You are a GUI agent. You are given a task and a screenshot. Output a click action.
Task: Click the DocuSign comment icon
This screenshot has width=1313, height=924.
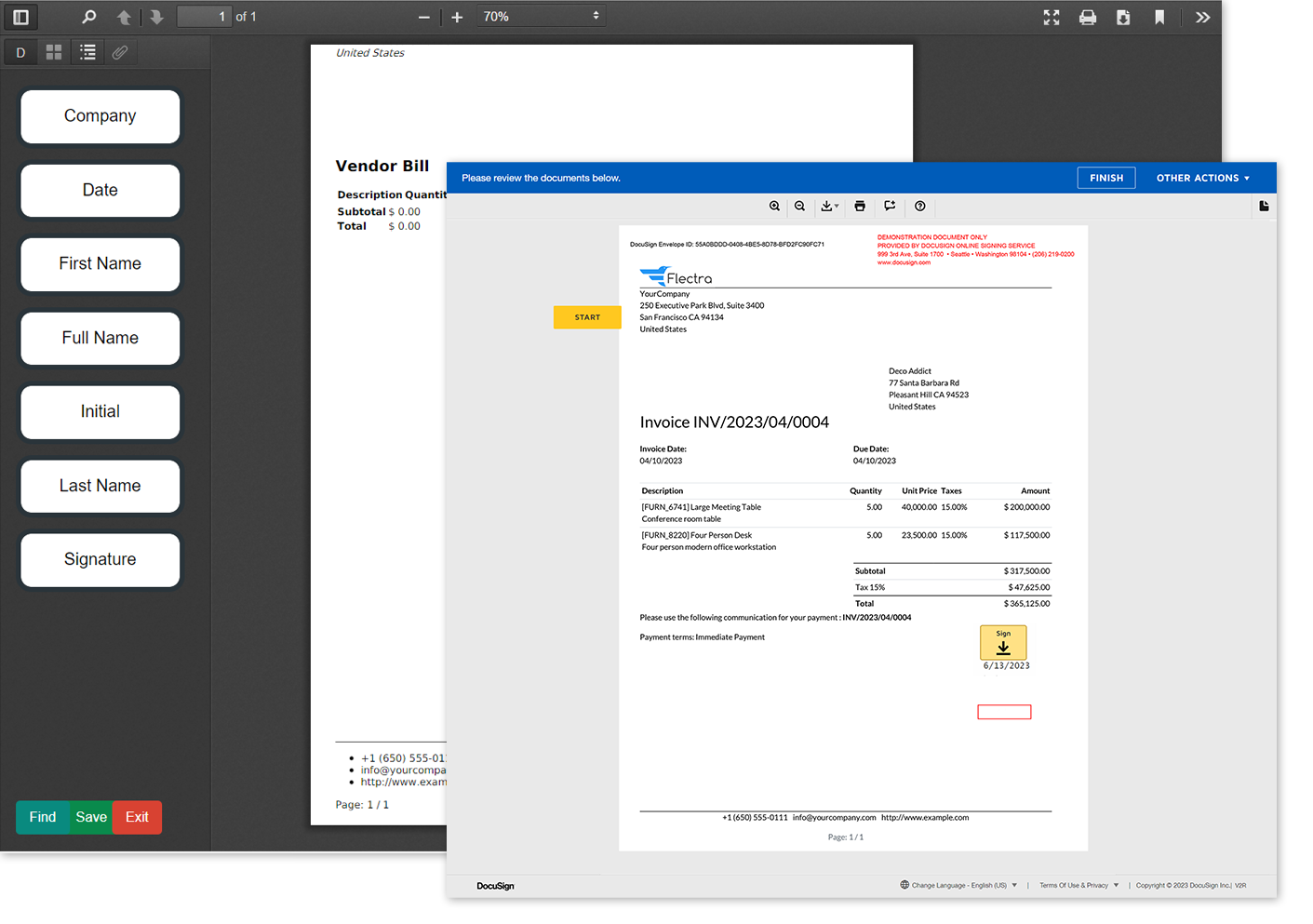pos(890,207)
